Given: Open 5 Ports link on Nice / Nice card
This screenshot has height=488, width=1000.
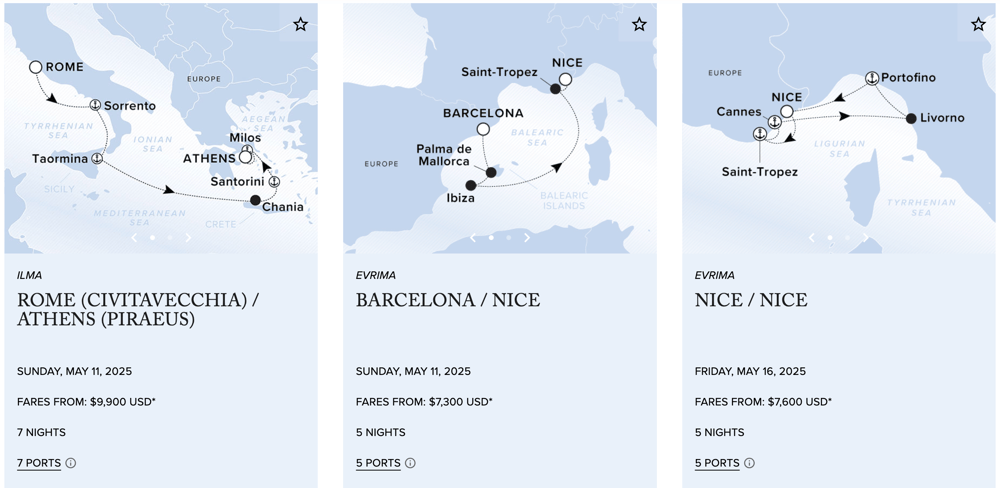Looking at the screenshot, I should pyautogui.click(x=717, y=463).
